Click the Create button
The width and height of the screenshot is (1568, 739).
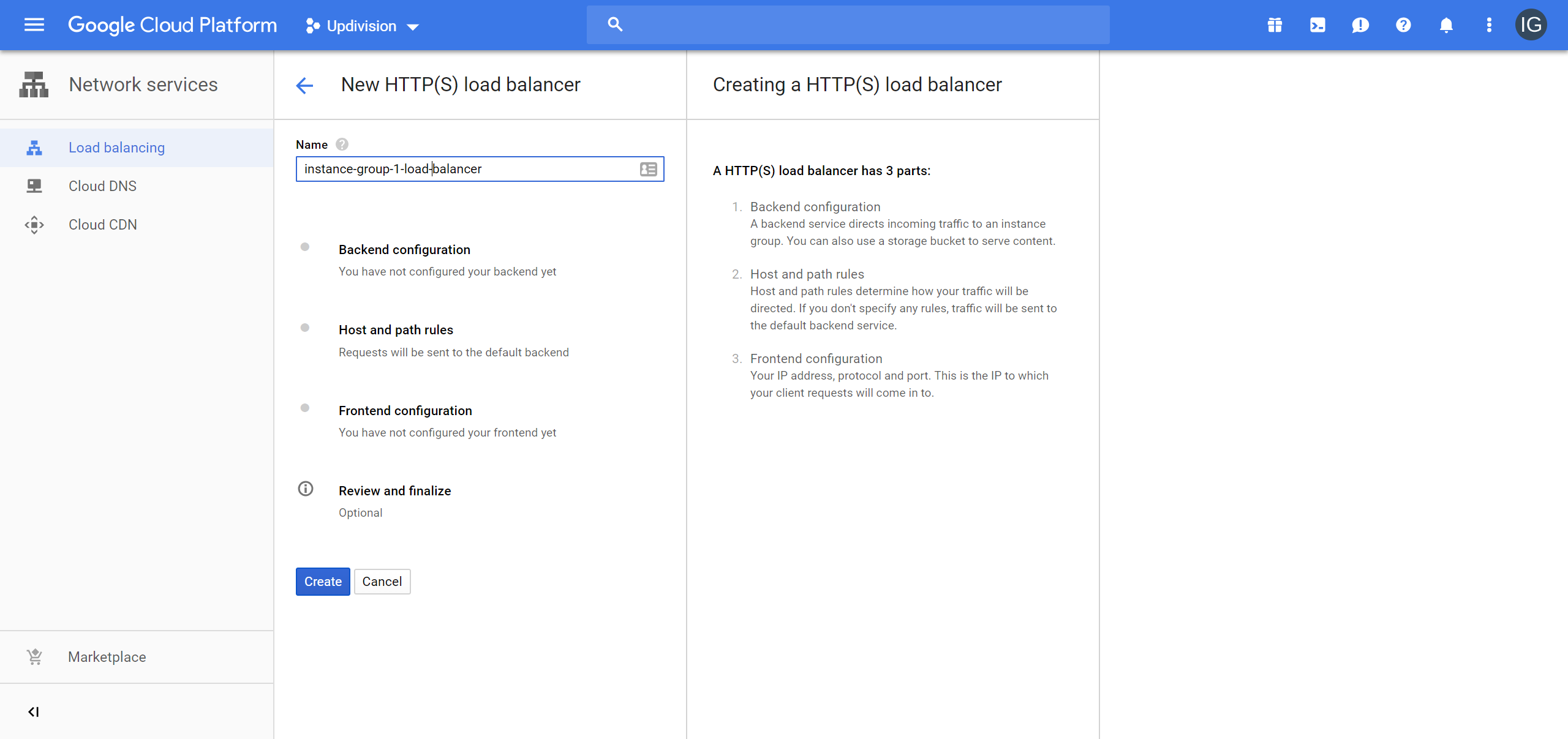[x=323, y=582]
